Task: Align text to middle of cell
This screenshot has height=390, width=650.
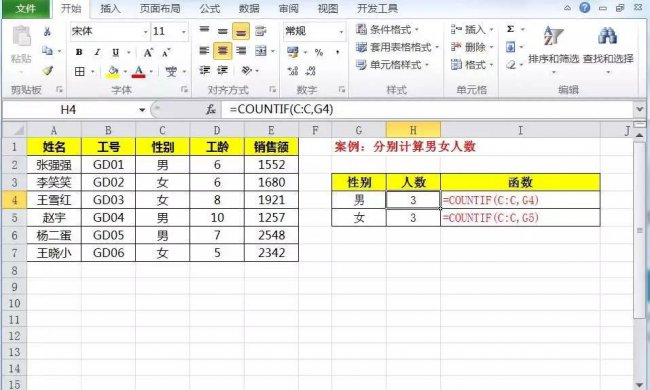Action: [223, 31]
